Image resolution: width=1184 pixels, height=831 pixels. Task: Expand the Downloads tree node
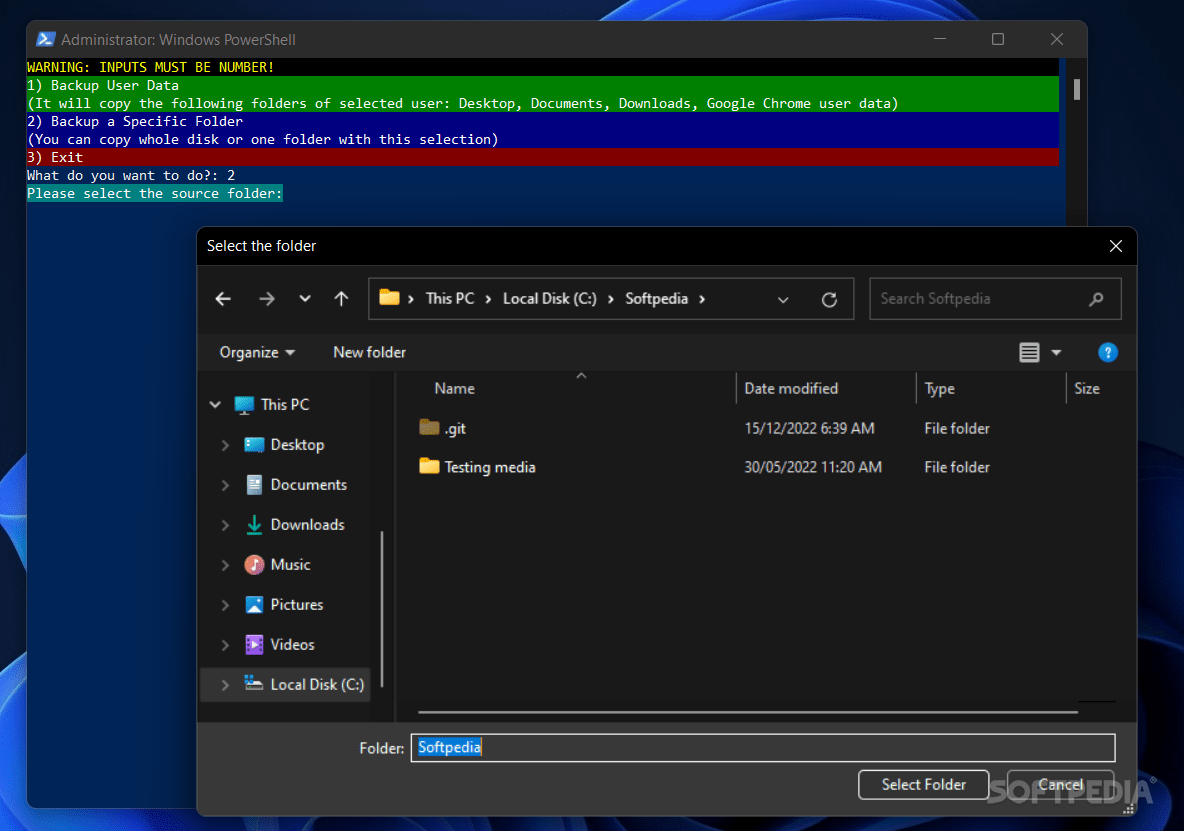click(225, 525)
